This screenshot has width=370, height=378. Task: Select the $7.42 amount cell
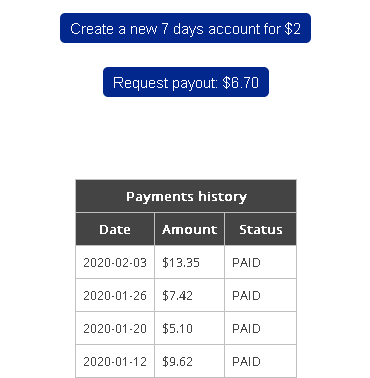tap(189, 295)
